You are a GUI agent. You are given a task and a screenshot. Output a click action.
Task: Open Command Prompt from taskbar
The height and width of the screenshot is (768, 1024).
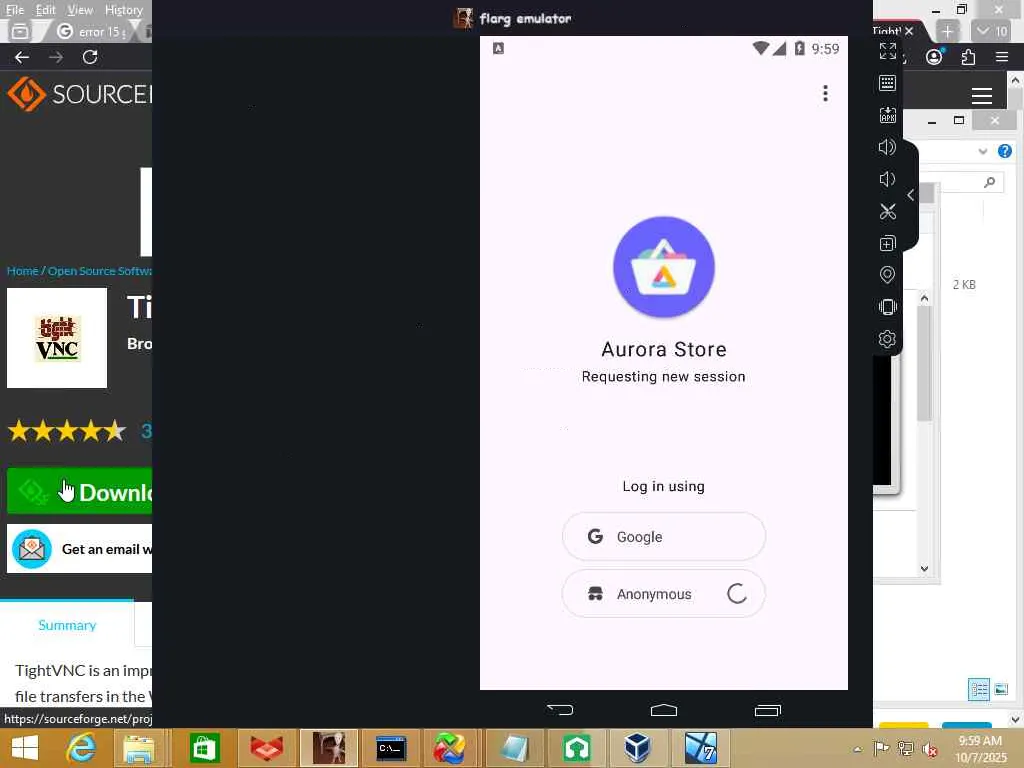391,748
